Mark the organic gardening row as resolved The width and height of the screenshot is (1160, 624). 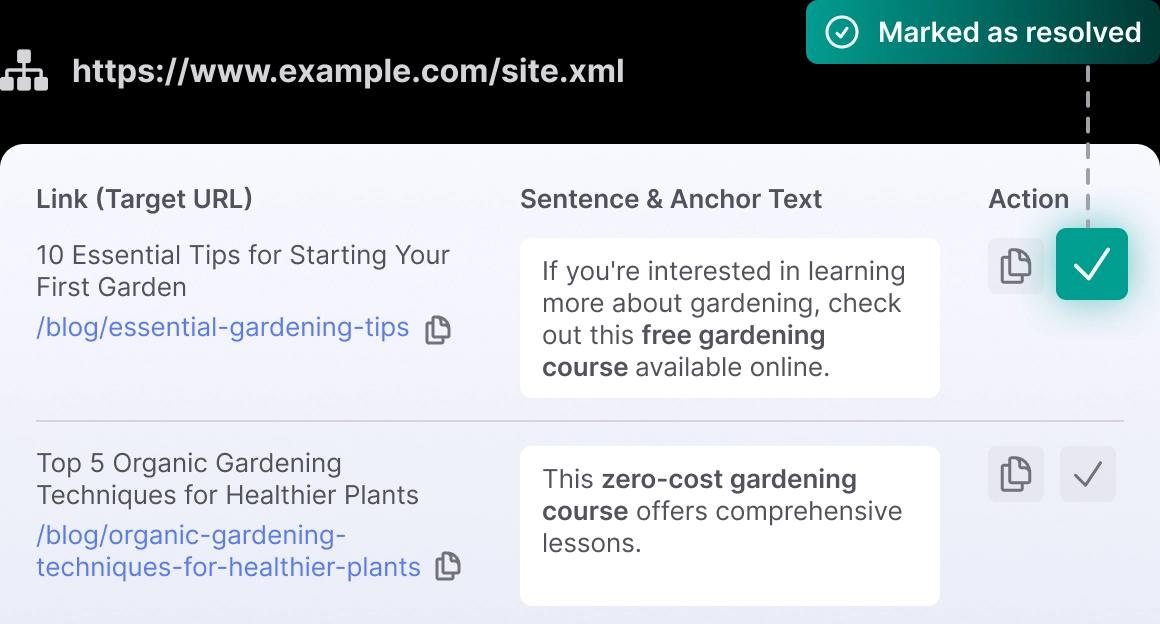(1088, 474)
